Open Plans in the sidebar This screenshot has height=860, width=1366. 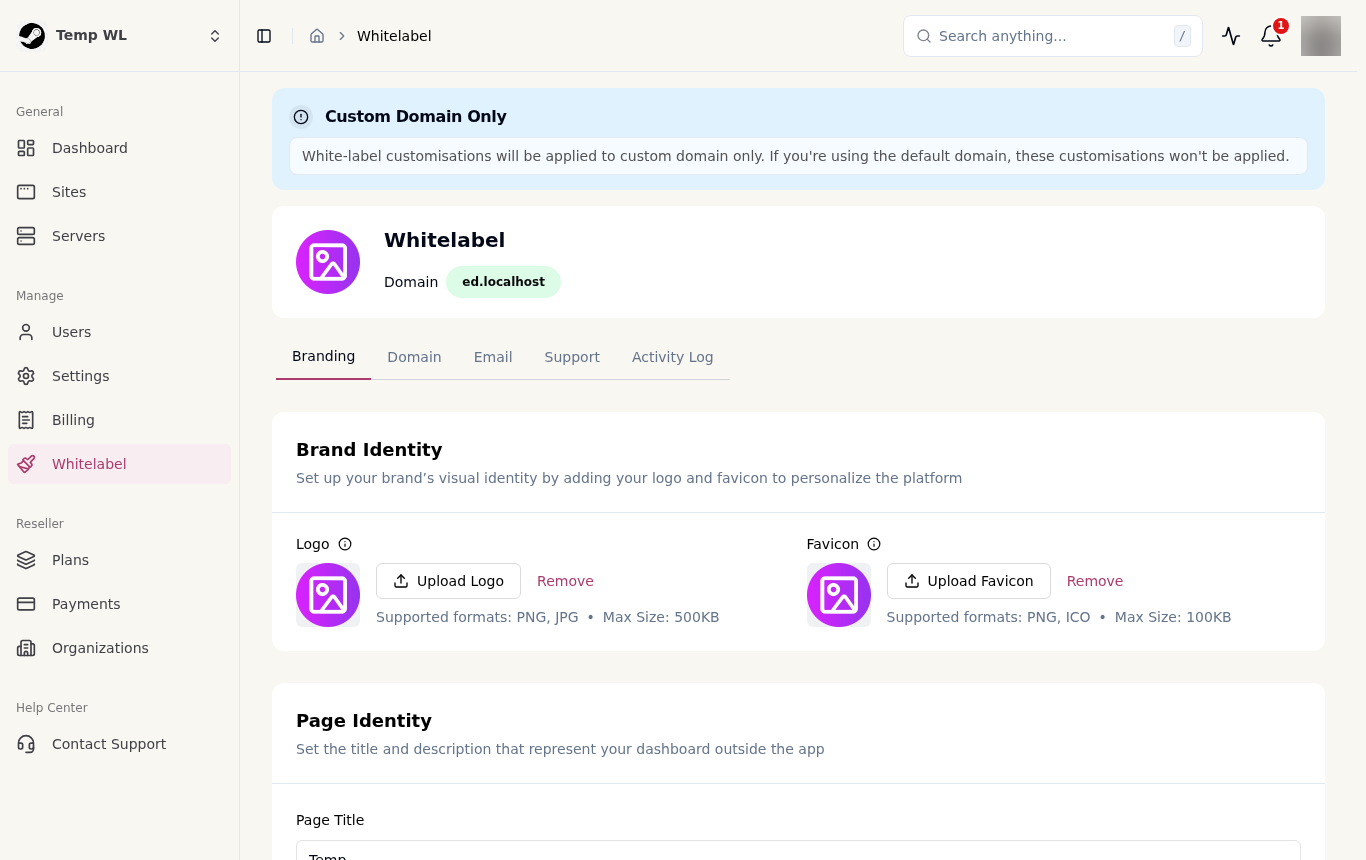tap(120, 560)
